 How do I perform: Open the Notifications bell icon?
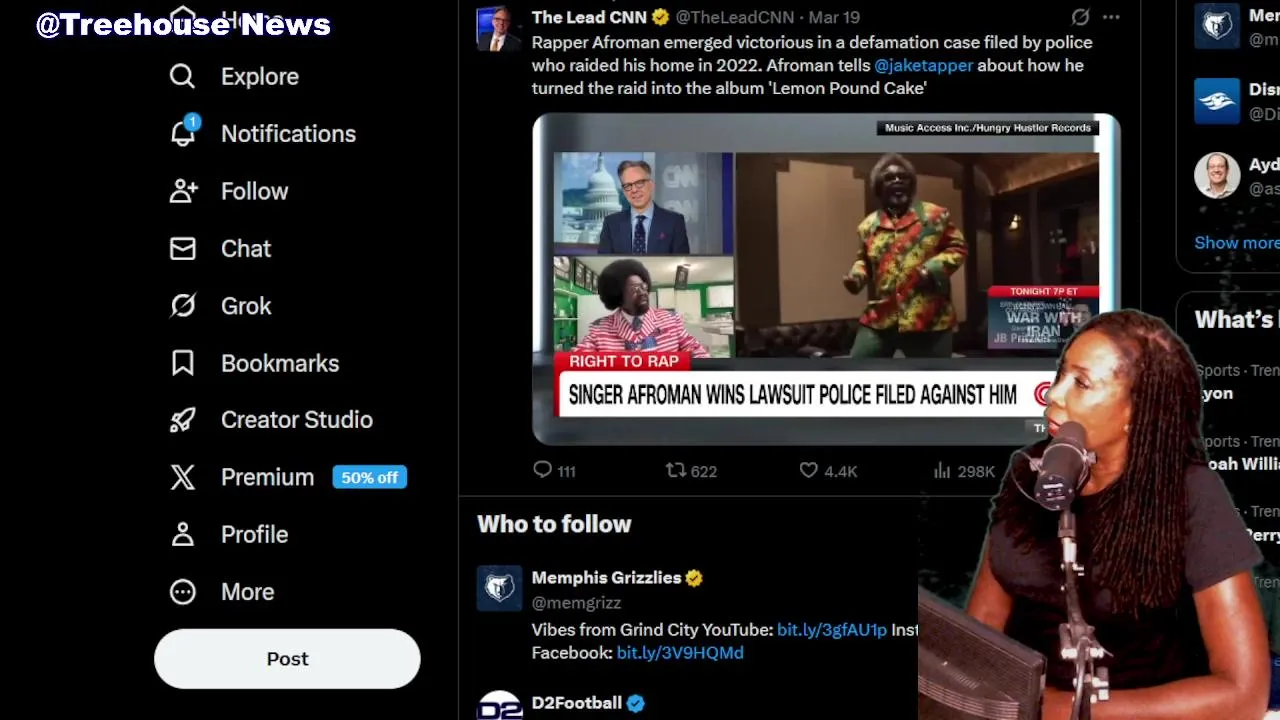(x=183, y=133)
